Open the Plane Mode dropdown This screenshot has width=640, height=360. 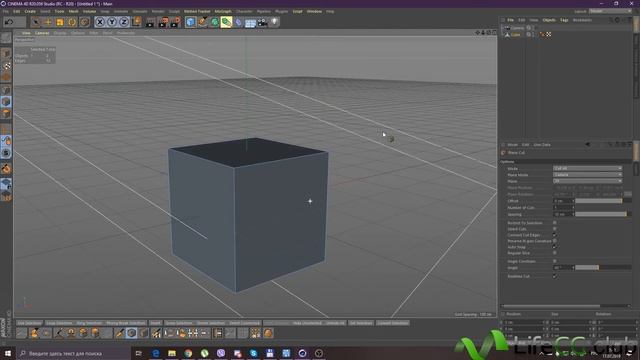[587, 175]
